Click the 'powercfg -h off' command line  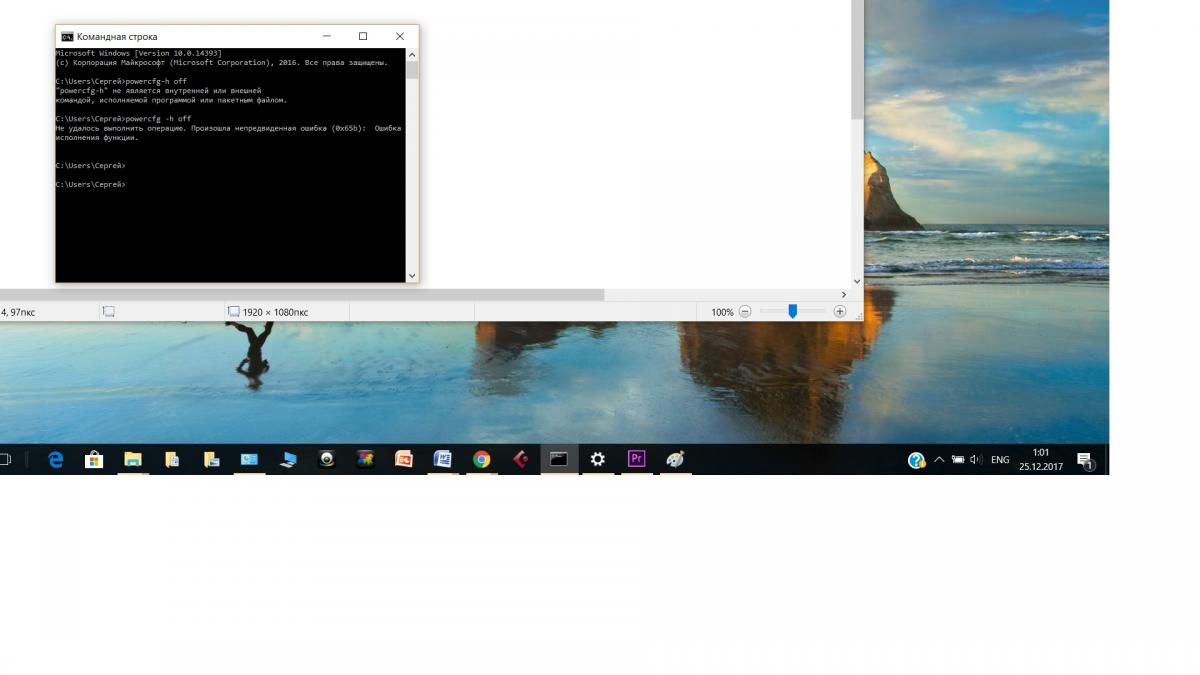point(123,118)
